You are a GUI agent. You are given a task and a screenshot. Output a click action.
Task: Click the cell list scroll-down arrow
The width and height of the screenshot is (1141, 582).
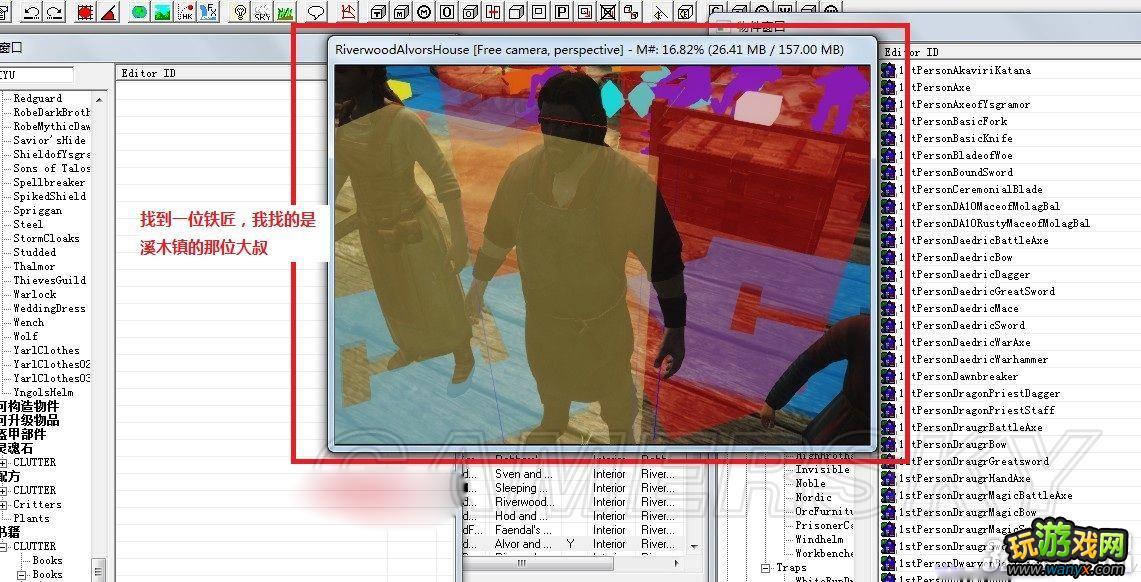(x=693, y=546)
